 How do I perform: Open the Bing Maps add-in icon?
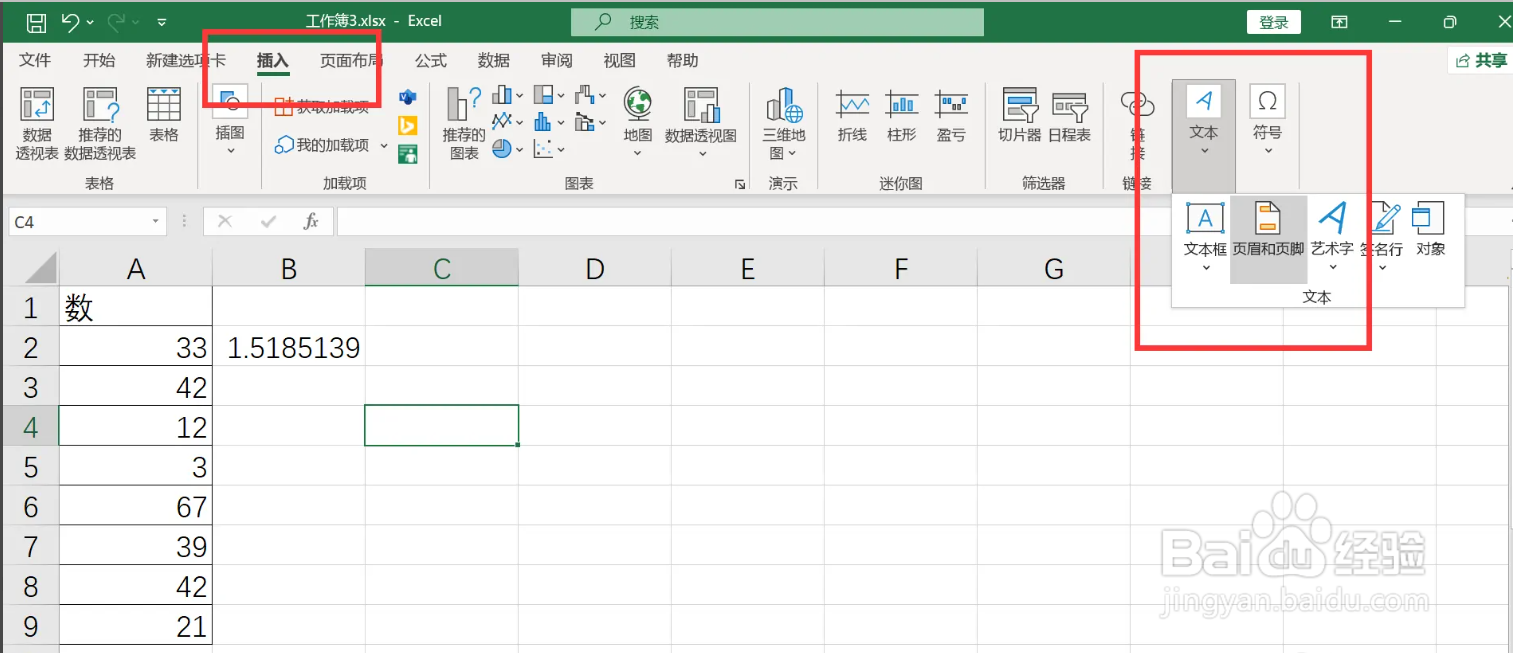tap(407, 126)
